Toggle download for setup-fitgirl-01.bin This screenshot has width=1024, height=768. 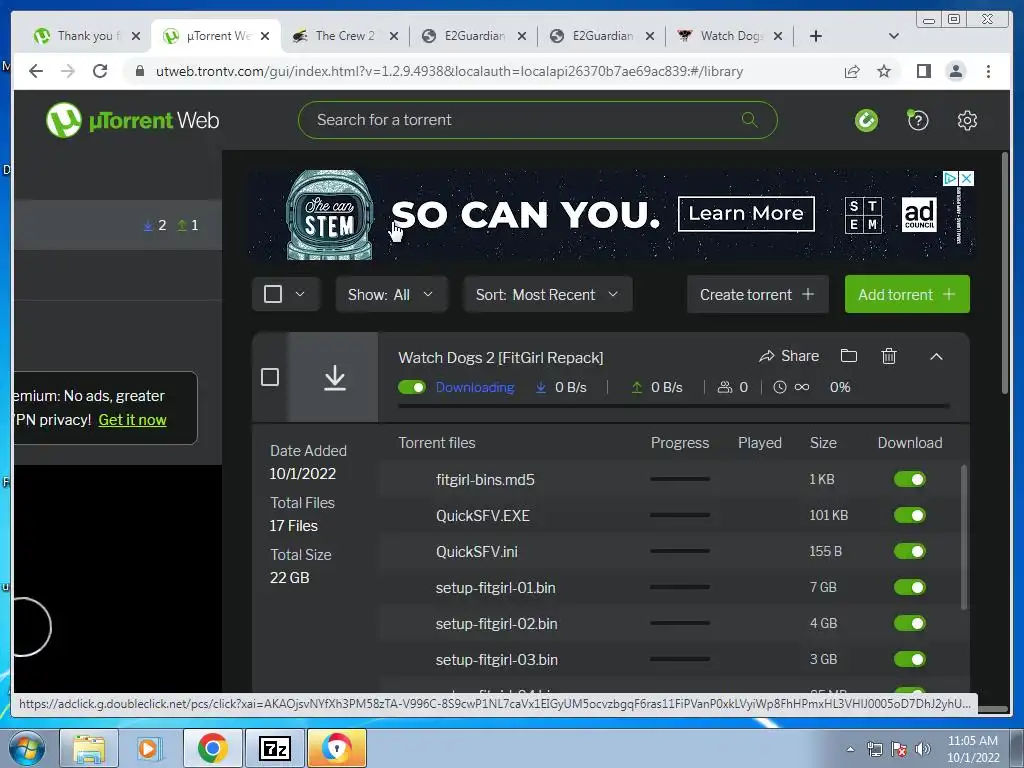coord(910,587)
